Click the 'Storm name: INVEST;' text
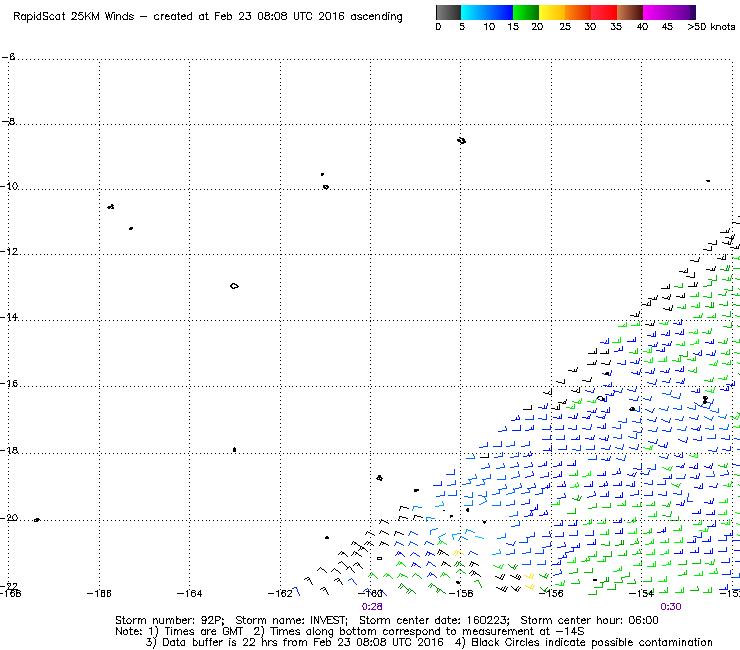This screenshot has width=740, height=650. coord(292,620)
